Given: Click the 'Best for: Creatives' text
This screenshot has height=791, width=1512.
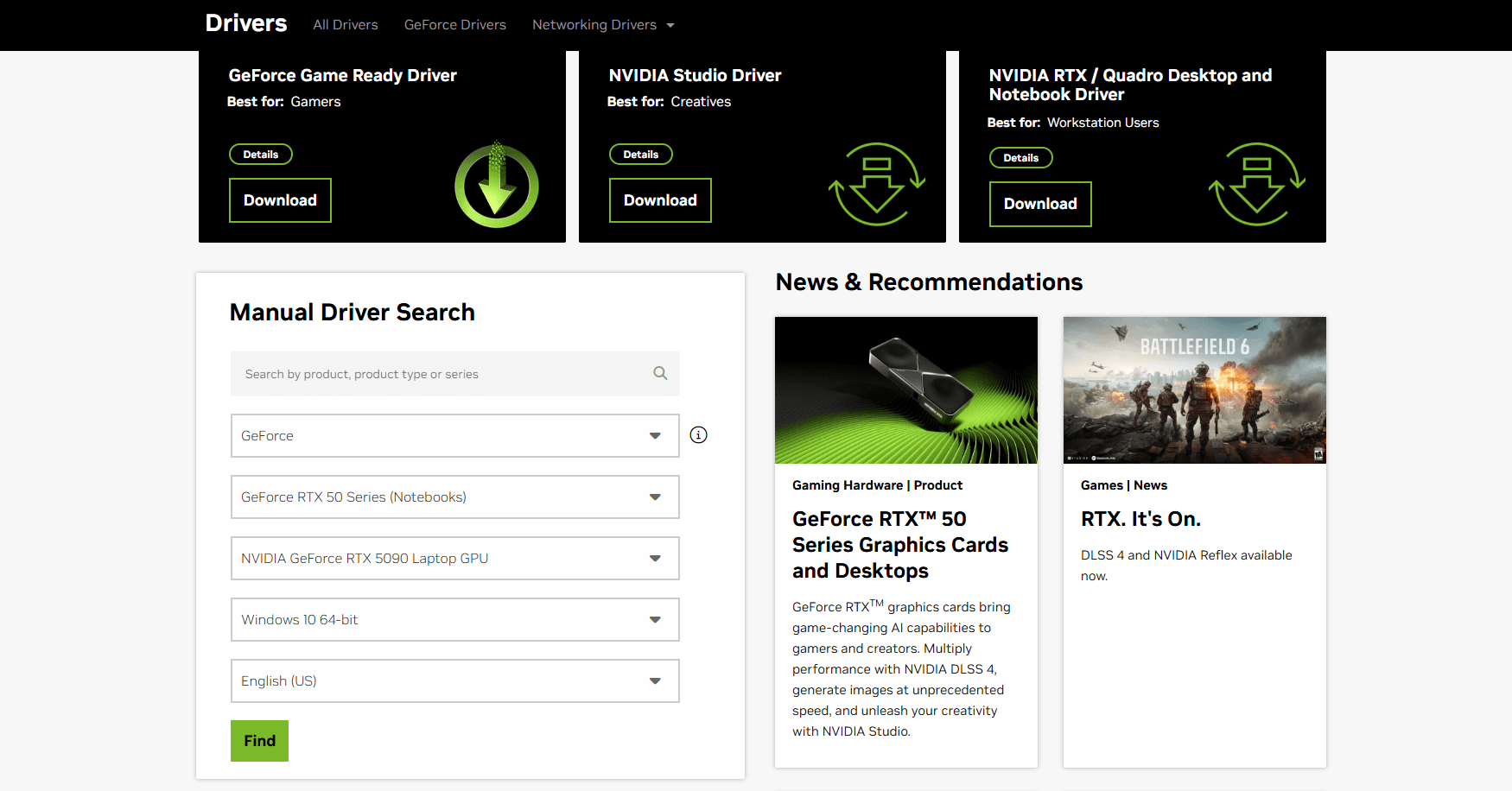Looking at the screenshot, I should [669, 102].
